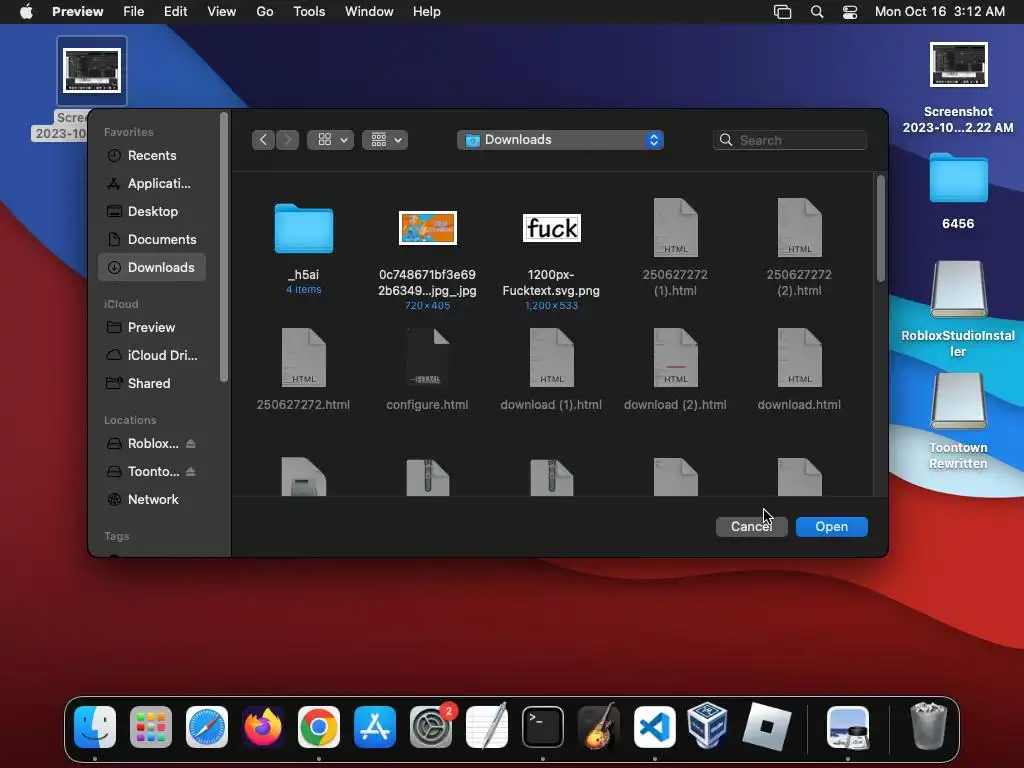Open the Apple menu
Image resolution: width=1024 pixels, height=768 pixels.
[x=26, y=12]
